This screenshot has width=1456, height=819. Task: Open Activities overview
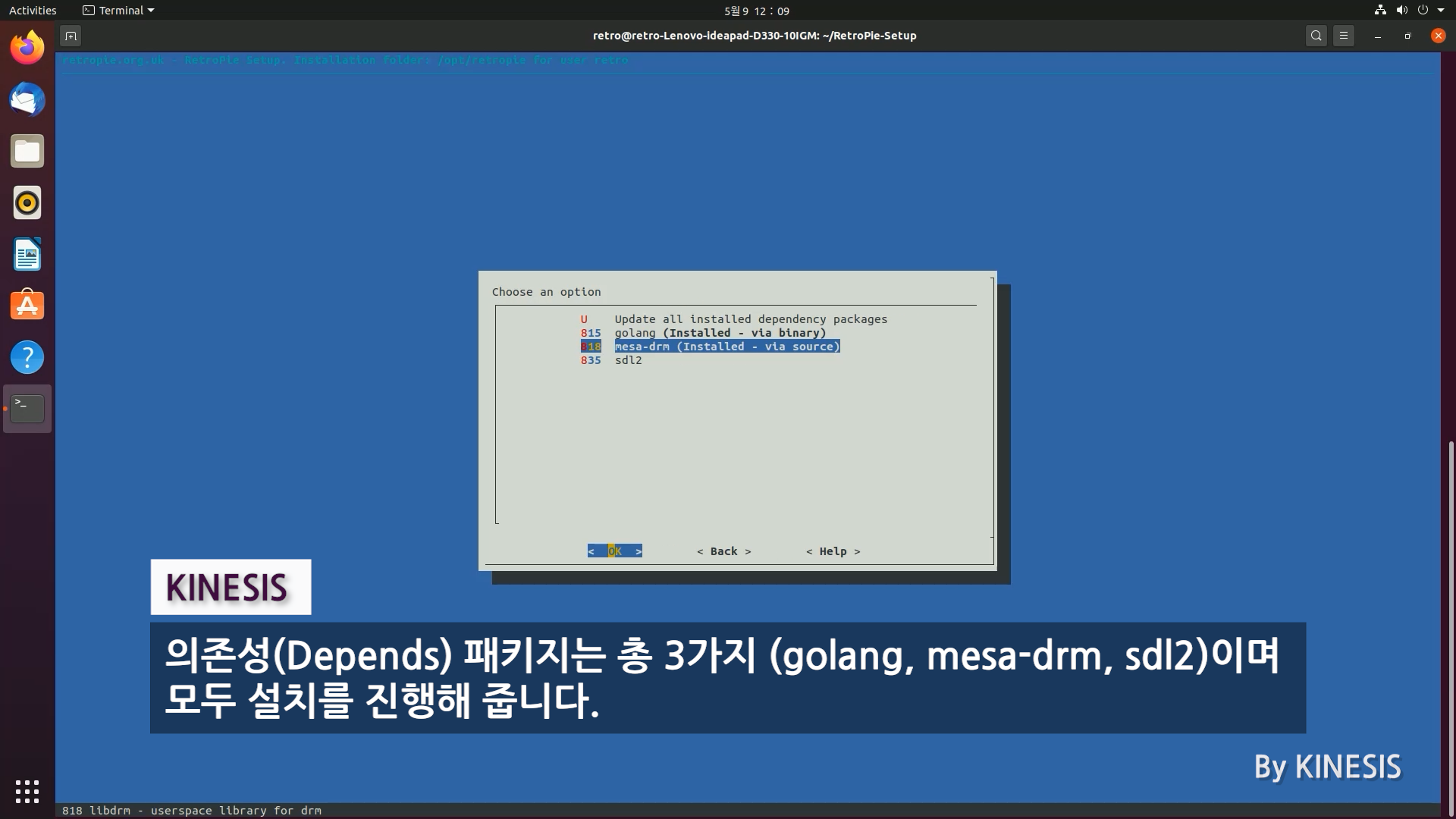click(33, 11)
